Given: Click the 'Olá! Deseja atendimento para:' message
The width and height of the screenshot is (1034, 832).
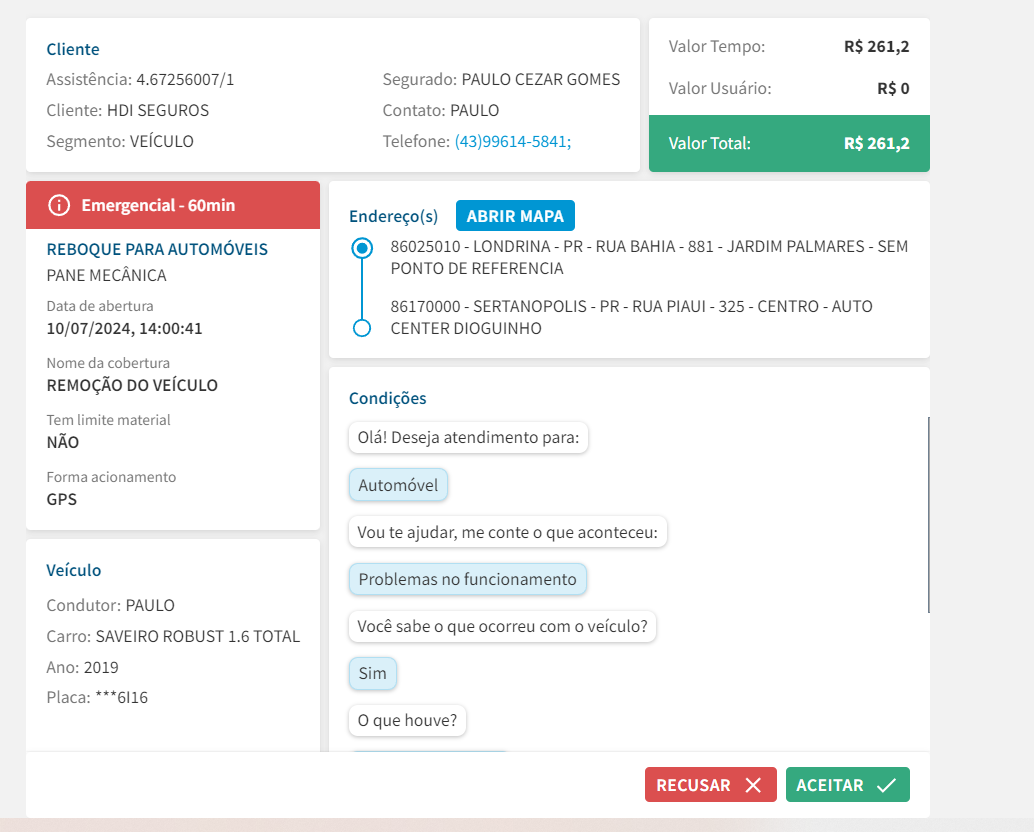Looking at the screenshot, I should (468, 438).
